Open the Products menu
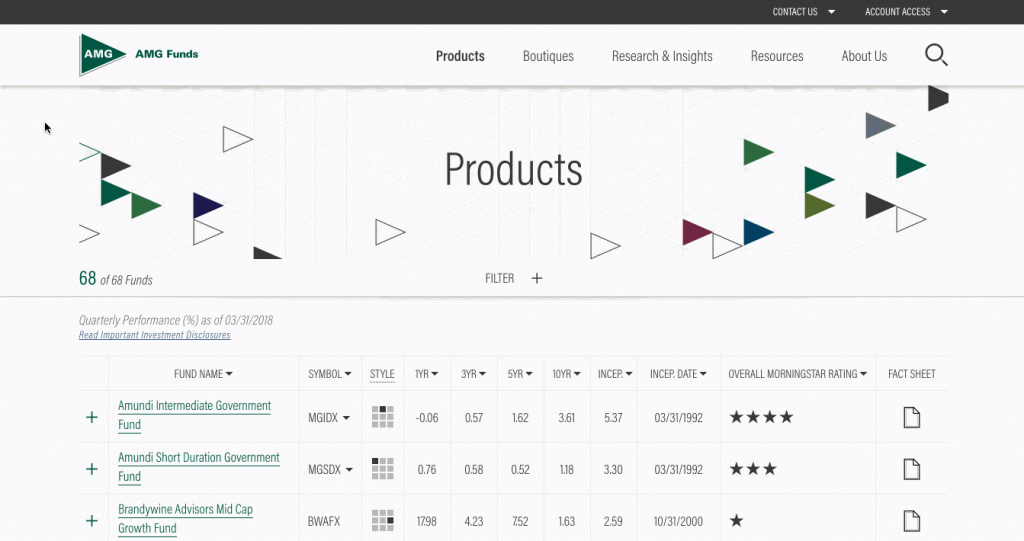The width and height of the screenshot is (1024, 541). [x=460, y=56]
